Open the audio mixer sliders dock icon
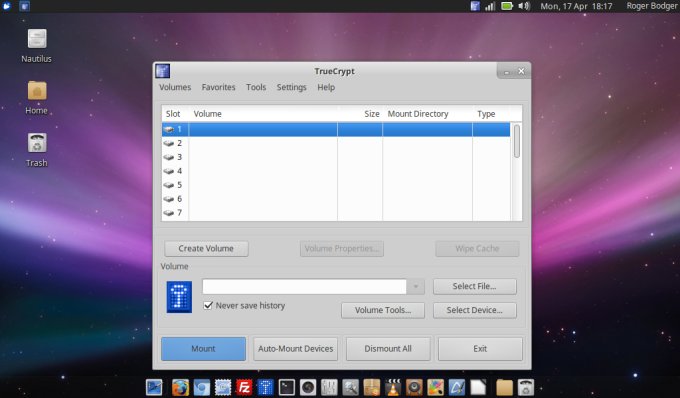The height and width of the screenshot is (398, 680). 329,387
